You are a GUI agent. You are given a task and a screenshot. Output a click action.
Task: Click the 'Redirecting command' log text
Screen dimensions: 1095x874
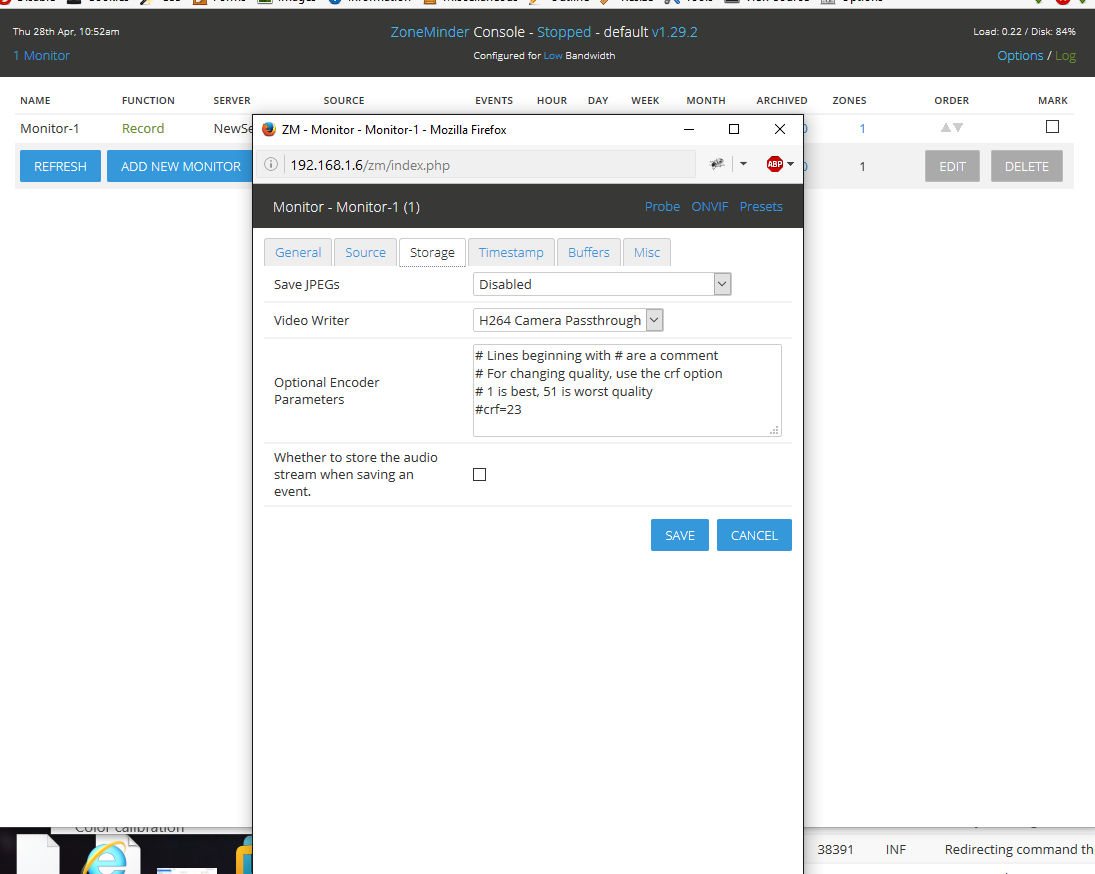1019,850
